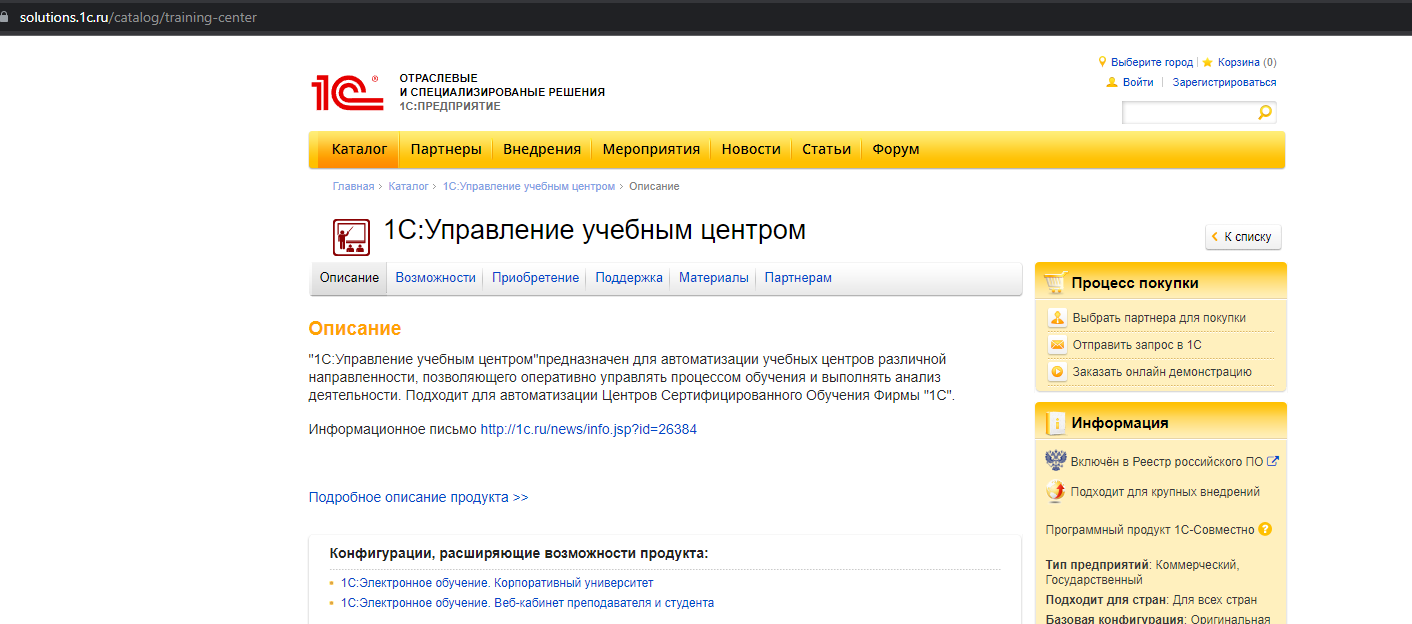The width and height of the screenshot is (1412, 624).
Task: Open the Статьи menu item
Action: click(826, 149)
